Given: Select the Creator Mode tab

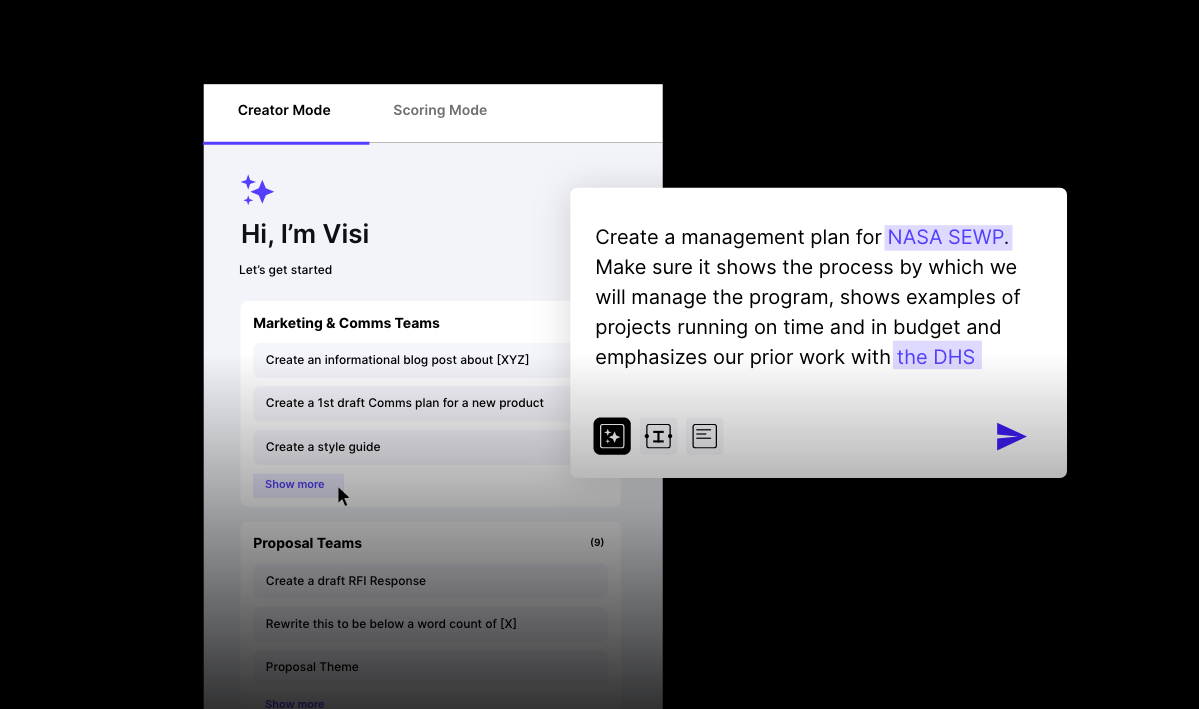Looking at the screenshot, I should click(284, 110).
